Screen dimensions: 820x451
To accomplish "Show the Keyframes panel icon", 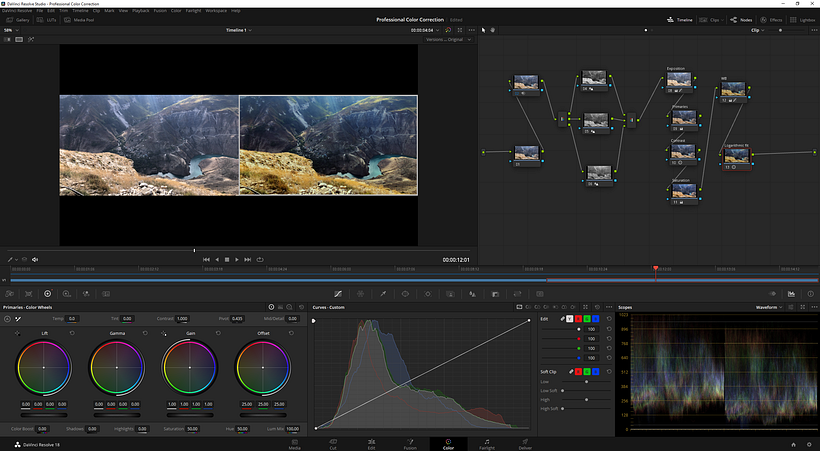I will [x=772, y=294].
